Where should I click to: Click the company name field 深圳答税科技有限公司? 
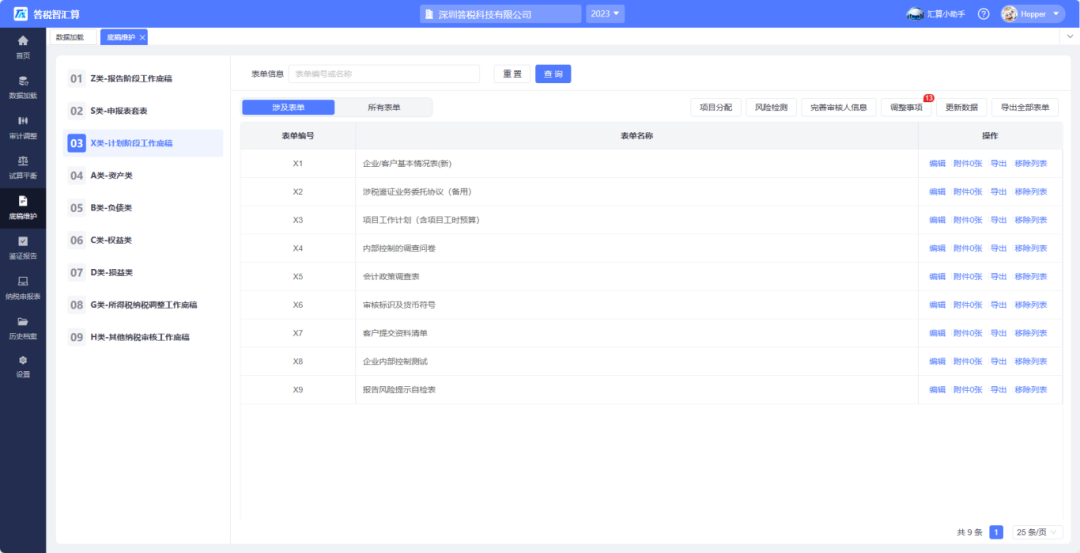[501, 14]
